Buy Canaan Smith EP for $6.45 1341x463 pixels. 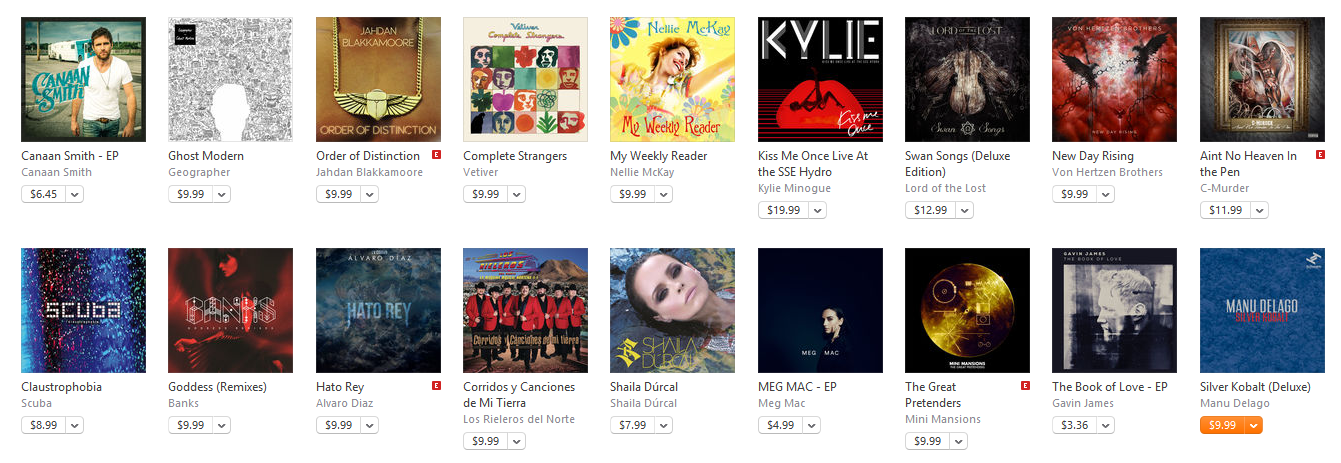click(43, 194)
